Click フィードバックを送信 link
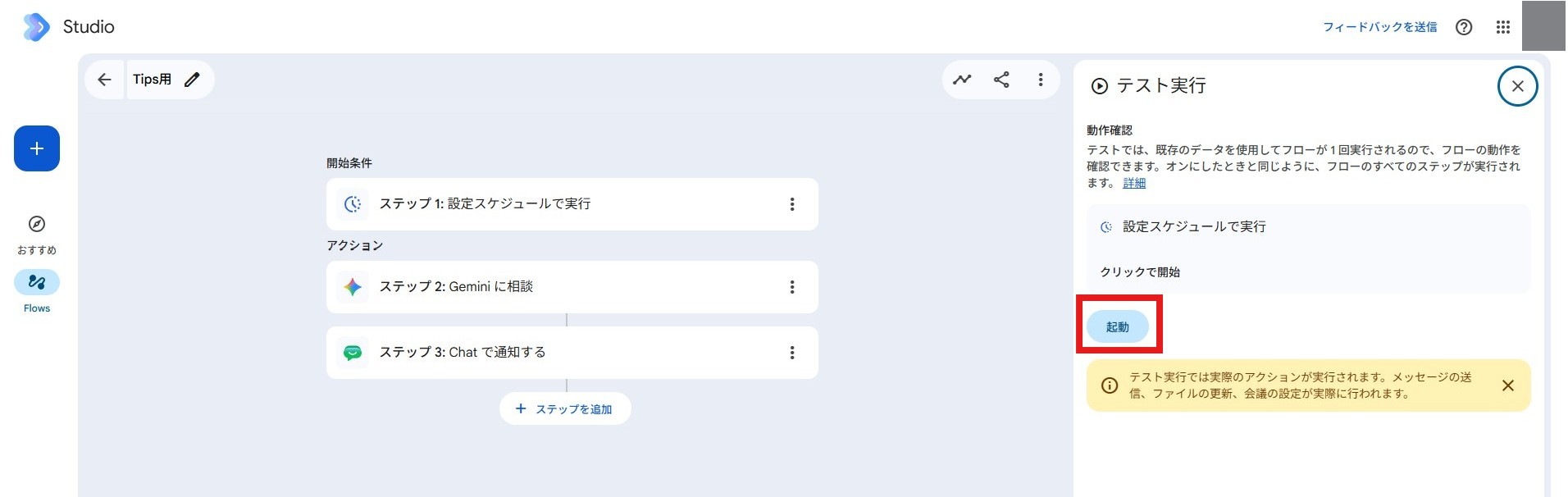This screenshot has height=497, width=1568. click(x=1379, y=27)
